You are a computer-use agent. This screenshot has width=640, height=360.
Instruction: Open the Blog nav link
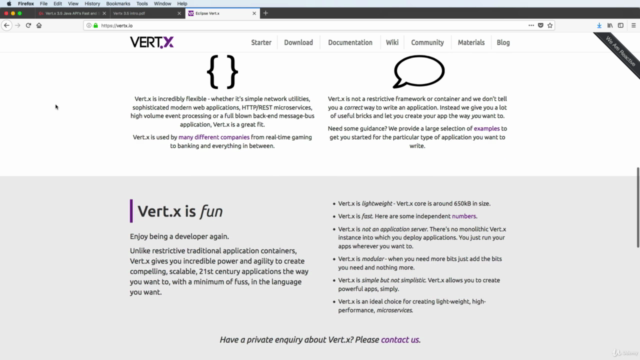503,42
